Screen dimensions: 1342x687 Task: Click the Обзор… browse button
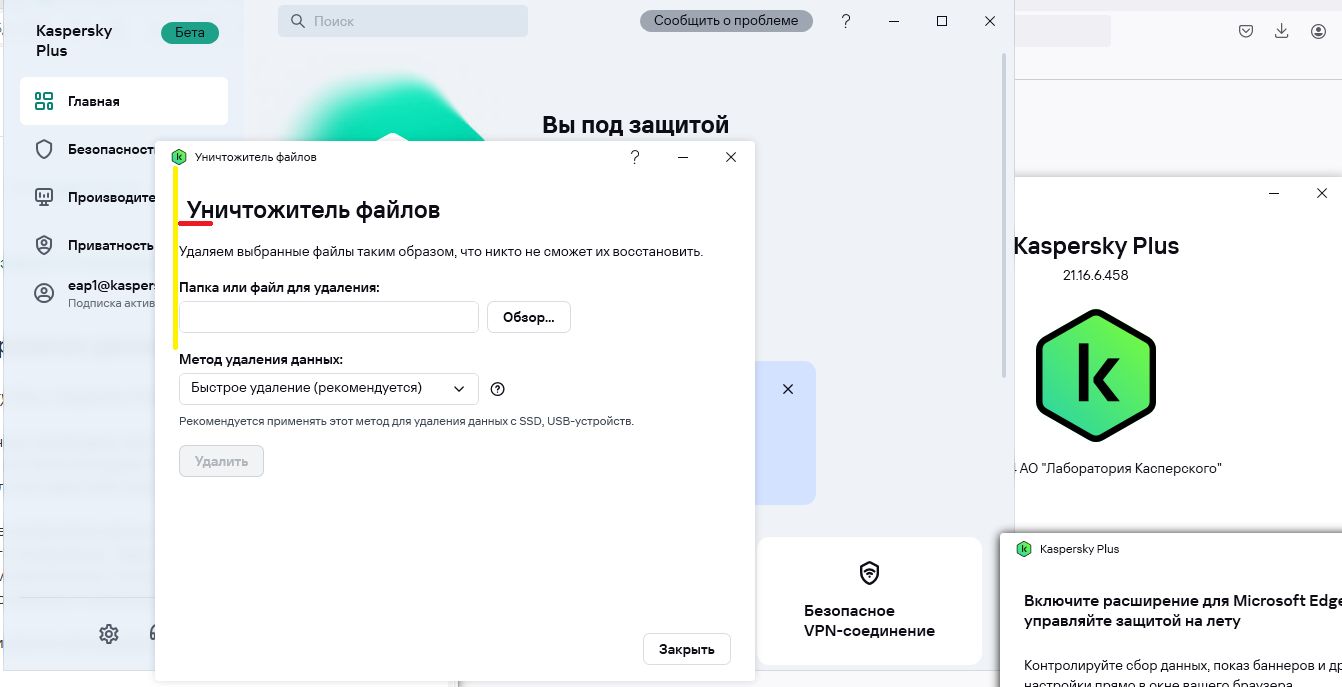[529, 317]
